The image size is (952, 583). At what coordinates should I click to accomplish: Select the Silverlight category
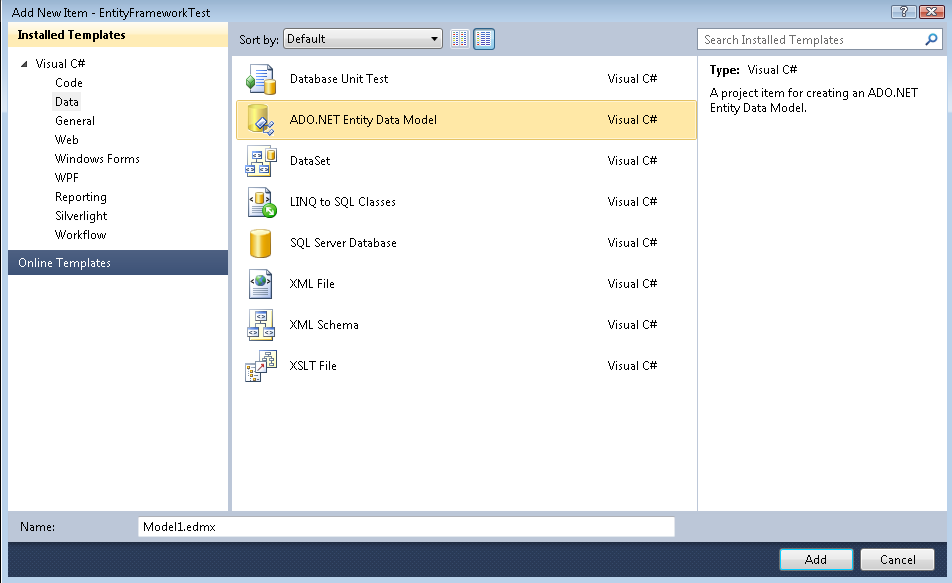(81, 216)
